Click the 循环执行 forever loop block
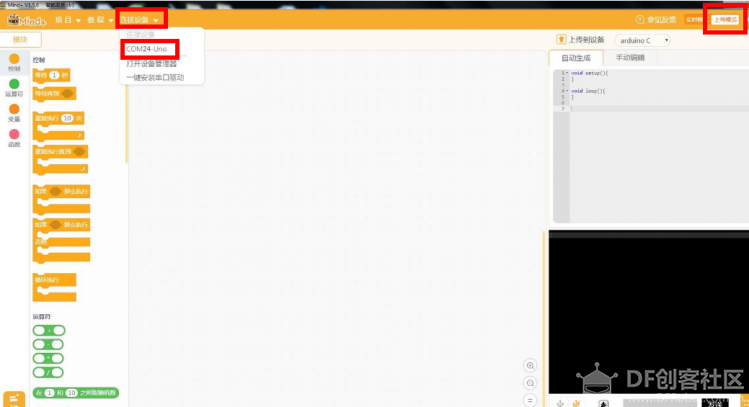The width and height of the screenshot is (749, 407). (54, 280)
